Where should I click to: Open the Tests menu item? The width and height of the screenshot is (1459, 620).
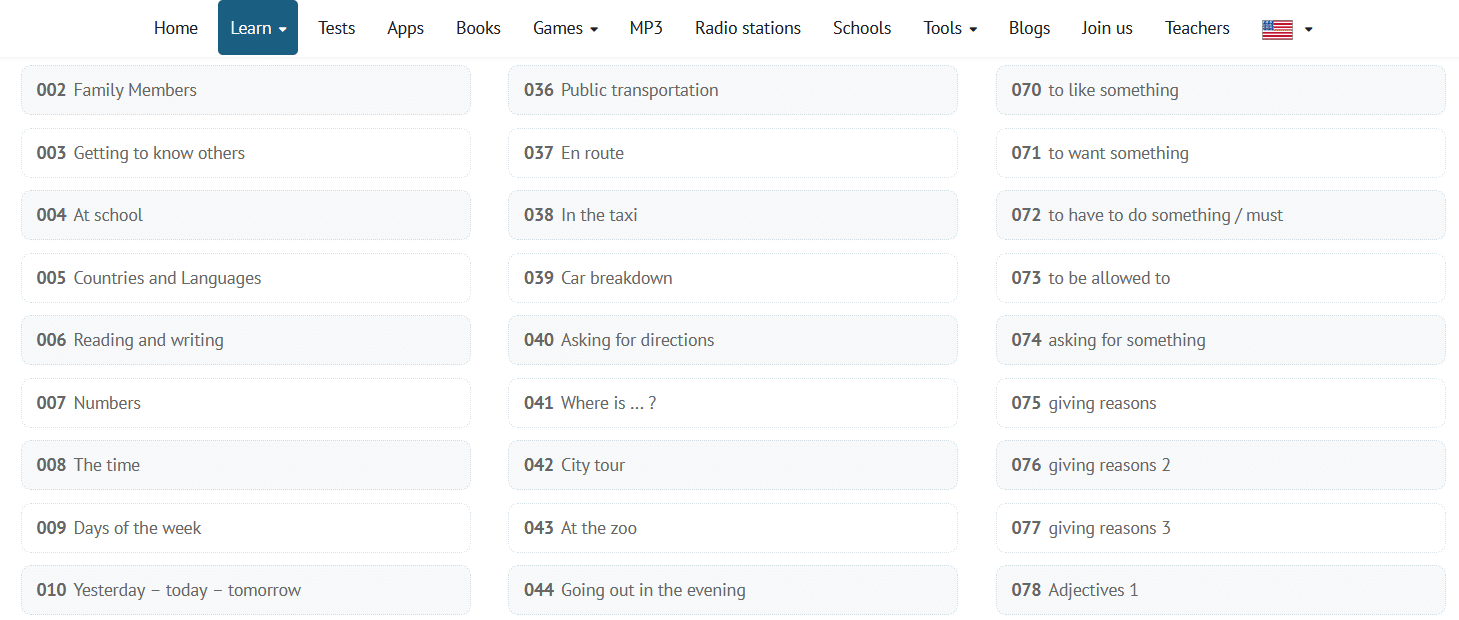(x=337, y=28)
